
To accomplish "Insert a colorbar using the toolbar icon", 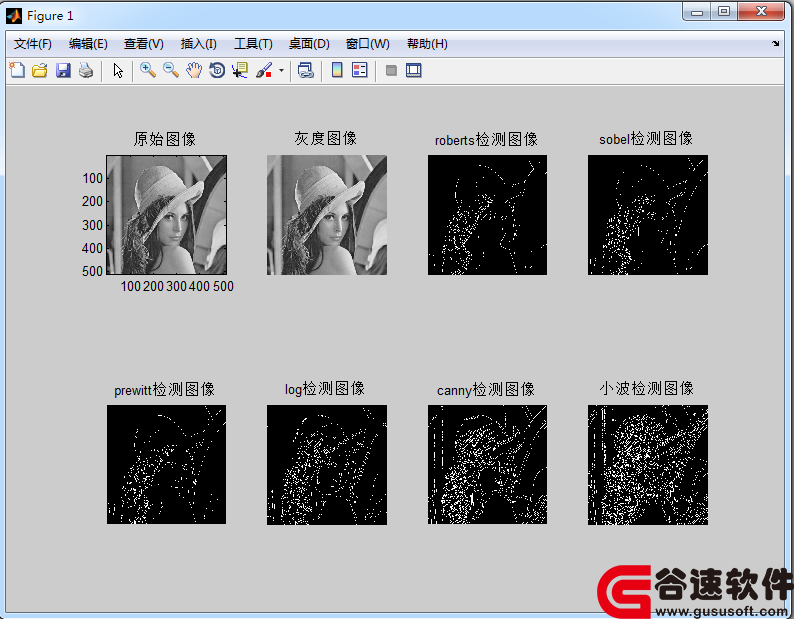I will click(337, 70).
